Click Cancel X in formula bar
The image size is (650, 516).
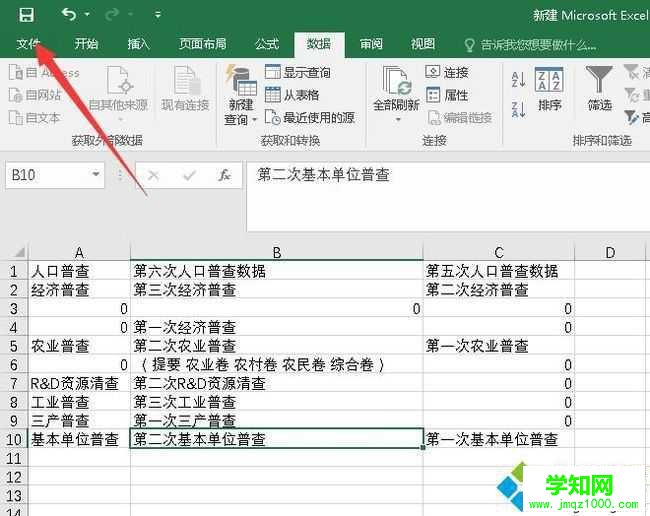[x=153, y=175]
